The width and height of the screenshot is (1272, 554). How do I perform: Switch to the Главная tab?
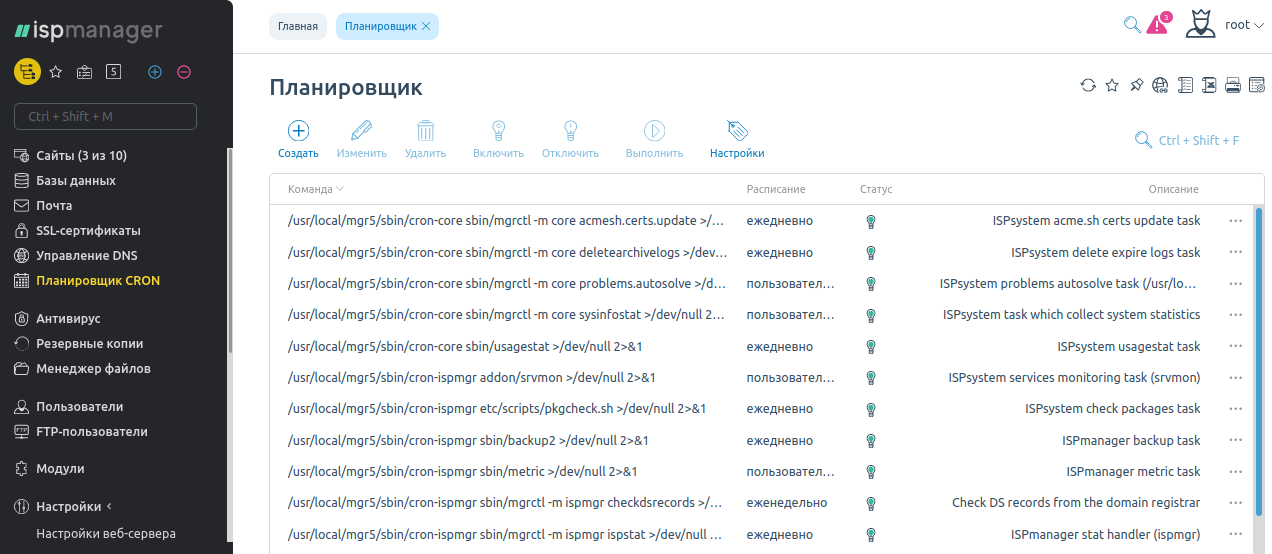pos(298,26)
